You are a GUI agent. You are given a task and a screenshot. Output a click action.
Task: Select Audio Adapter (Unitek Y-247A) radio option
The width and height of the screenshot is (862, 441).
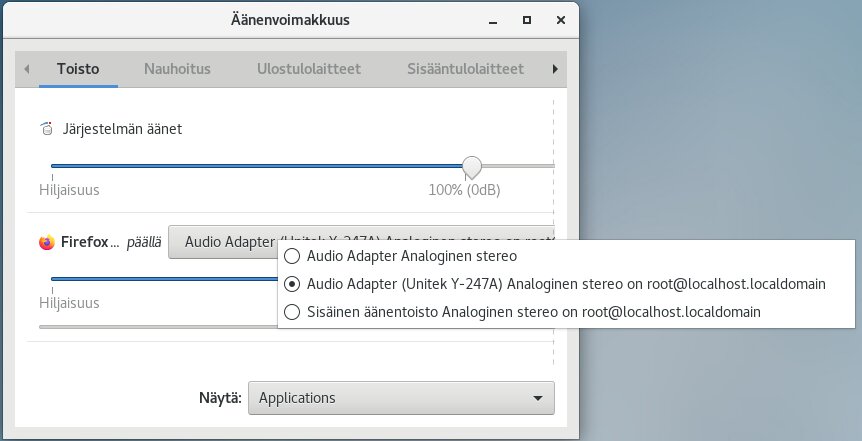tap(555, 284)
